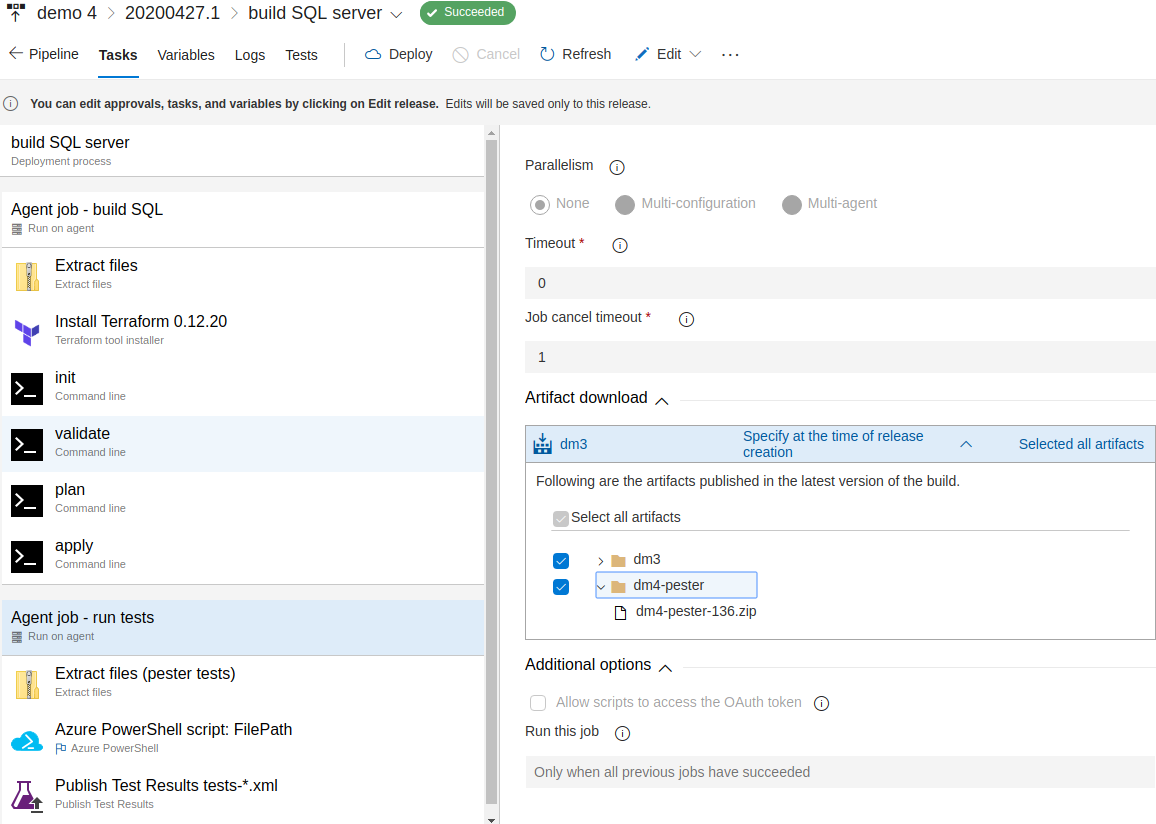1156x824 pixels.
Task: Open the 20200427.1 release breadcrumb link
Action: coord(173,13)
